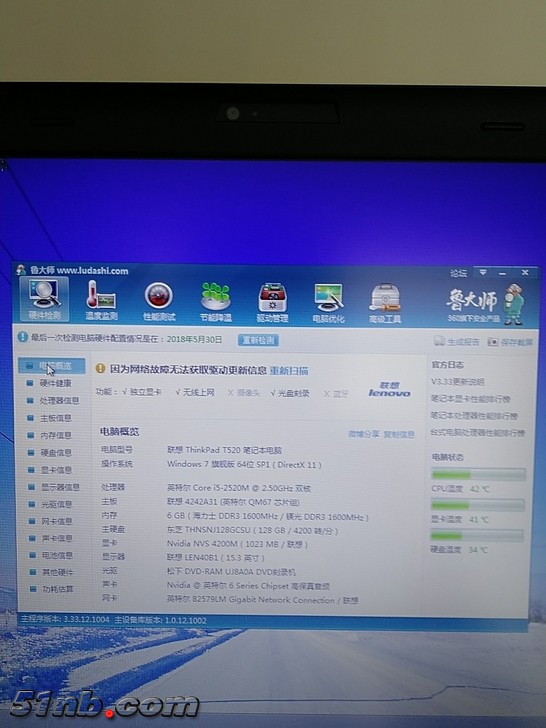Open the 节能降温 energy saving icon
Image resolution: width=546 pixels, height=728 pixels.
coord(215,303)
